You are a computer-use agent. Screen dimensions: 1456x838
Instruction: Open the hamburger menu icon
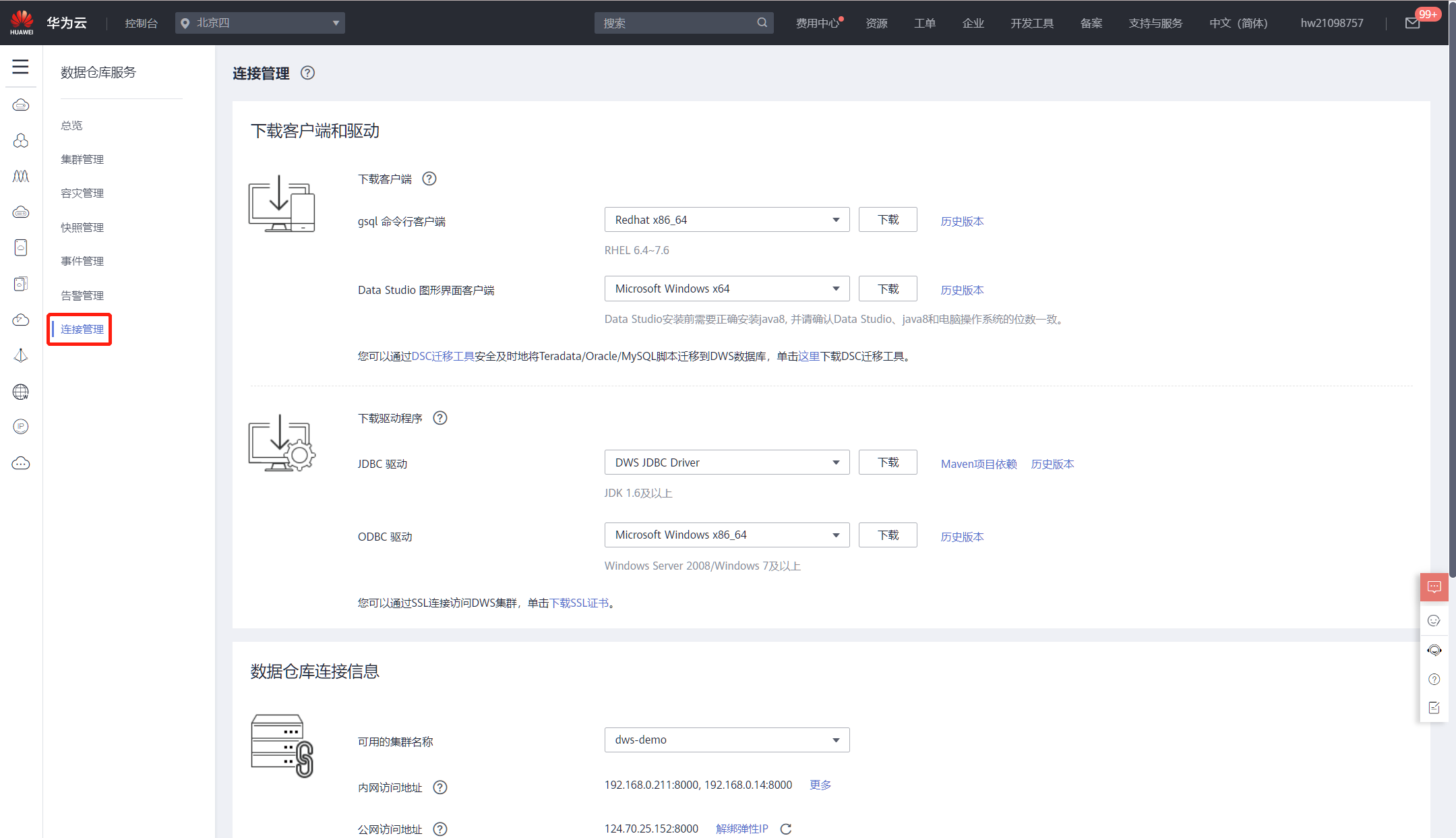[x=20, y=67]
